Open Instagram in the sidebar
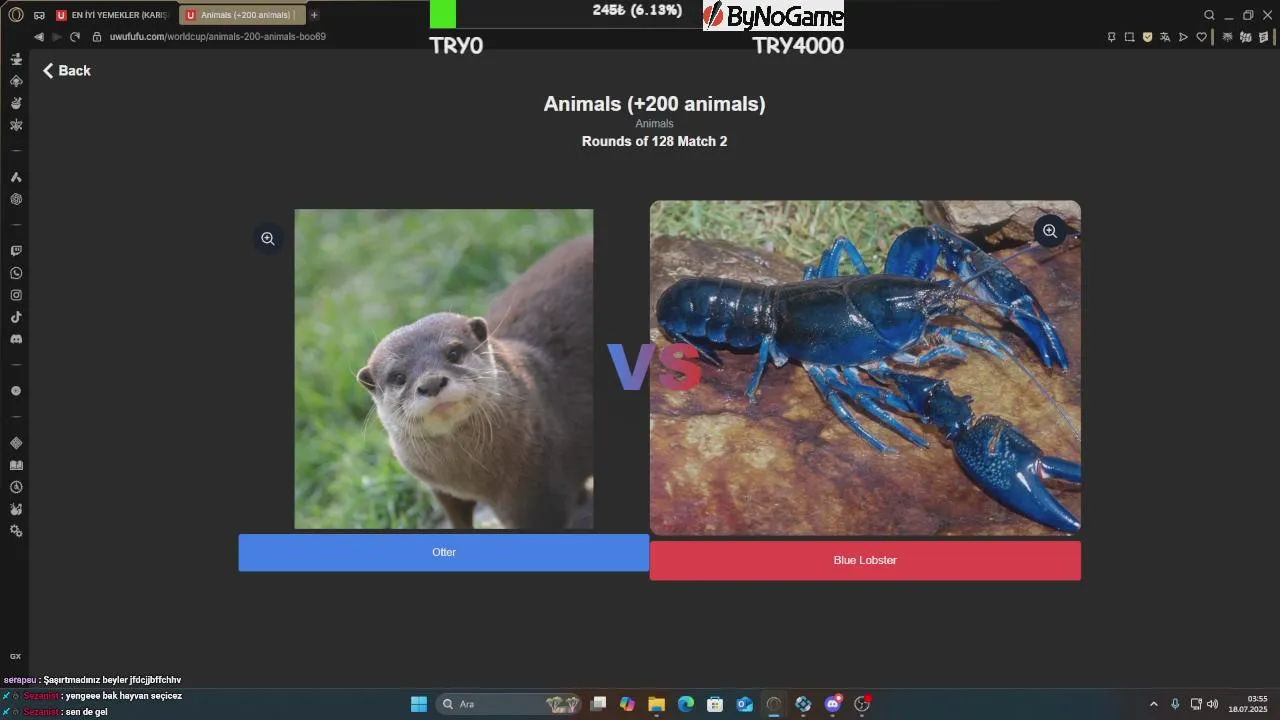Image resolution: width=1280 pixels, height=720 pixels. 16,295
